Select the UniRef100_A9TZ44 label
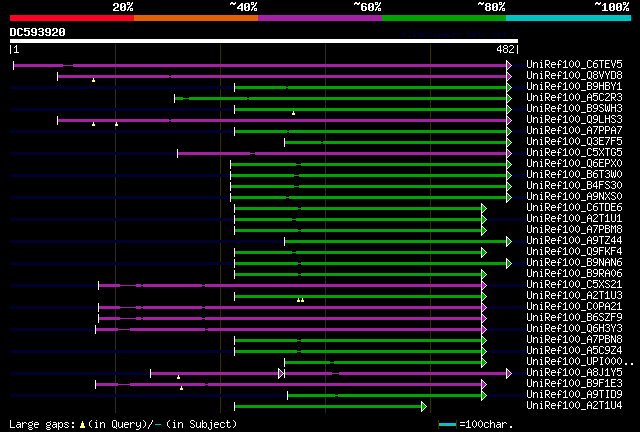Image resolution: width=640 pixels, height=432 pixels. coord(574,241)
